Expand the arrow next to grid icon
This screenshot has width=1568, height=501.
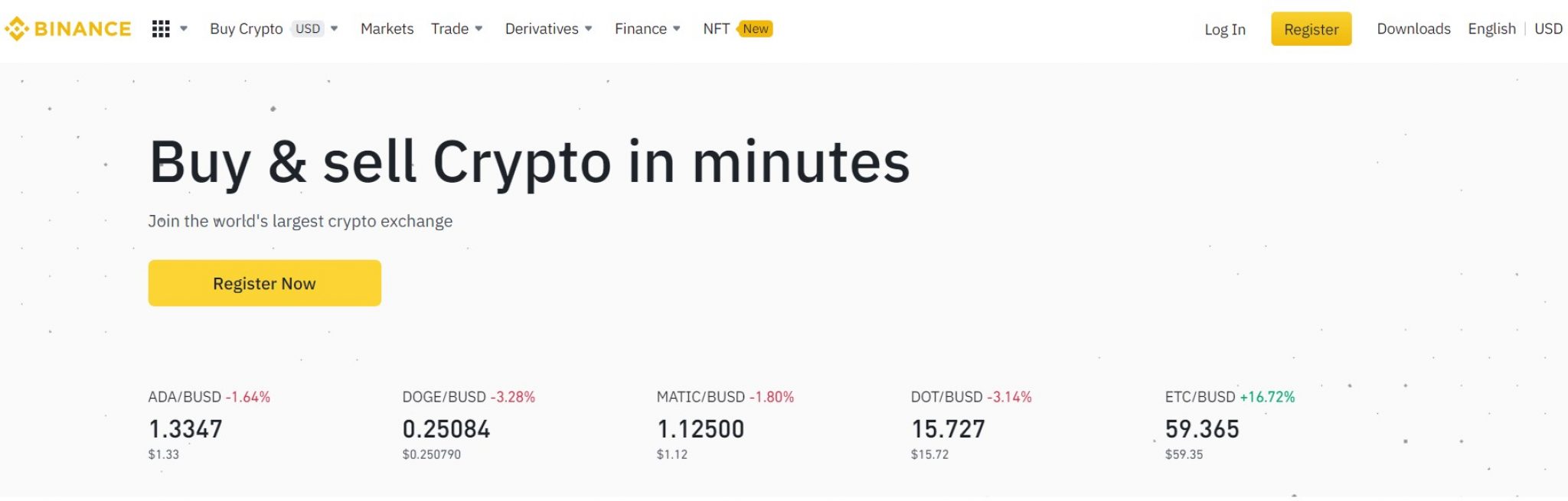pyautogui.click(x=184, y=29)
